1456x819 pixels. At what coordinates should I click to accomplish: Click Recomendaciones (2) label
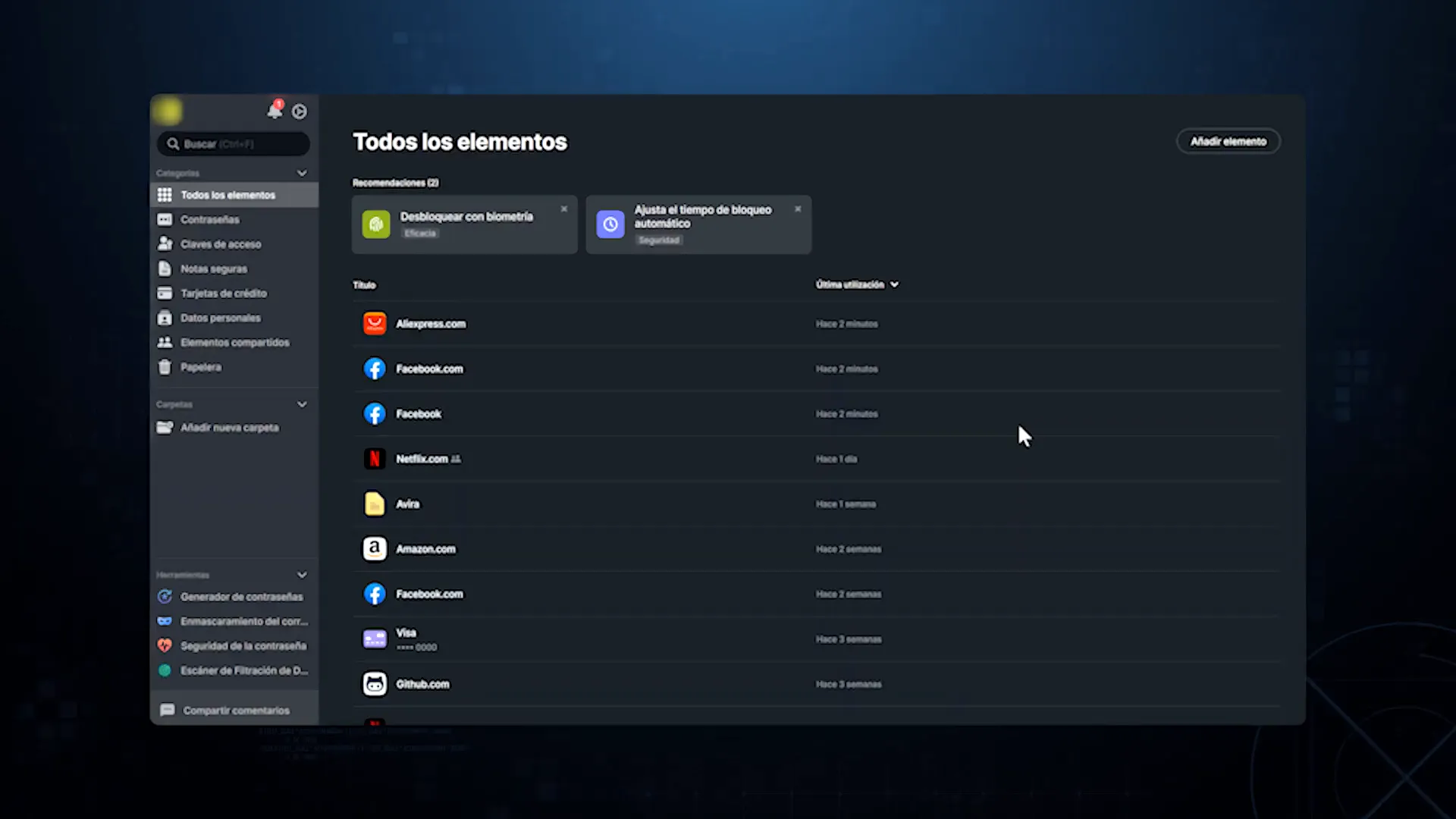click(395, 183)
